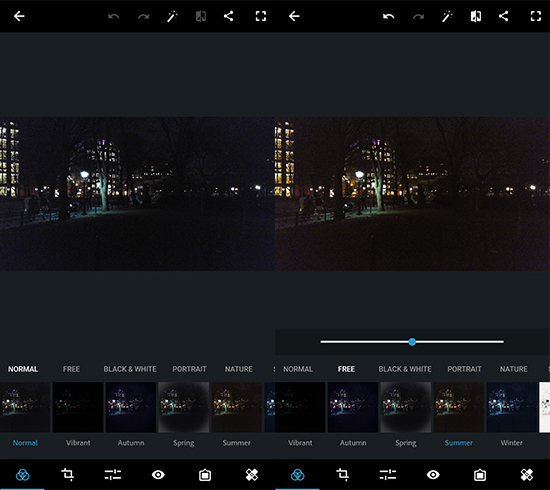
Task: Open adjustments sliders icon on right bottom bar
Action: 388,475
